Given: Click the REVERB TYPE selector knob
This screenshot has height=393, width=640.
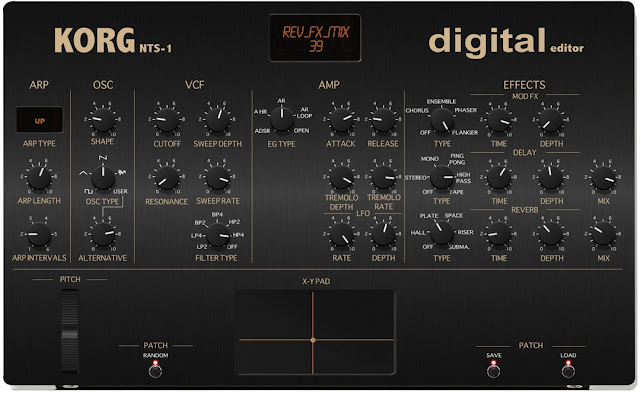Looking at the screenshot, I should pyautogui.click(x=442, y=233).
